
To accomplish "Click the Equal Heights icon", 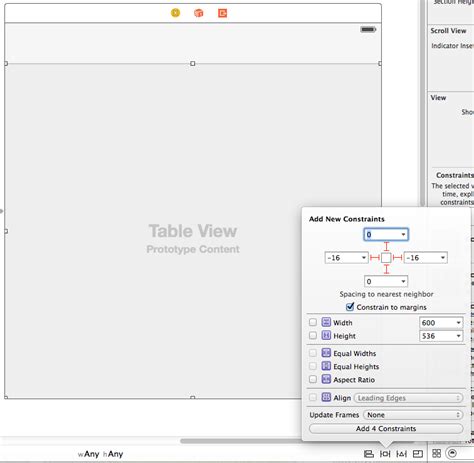I will click(326, 366).
